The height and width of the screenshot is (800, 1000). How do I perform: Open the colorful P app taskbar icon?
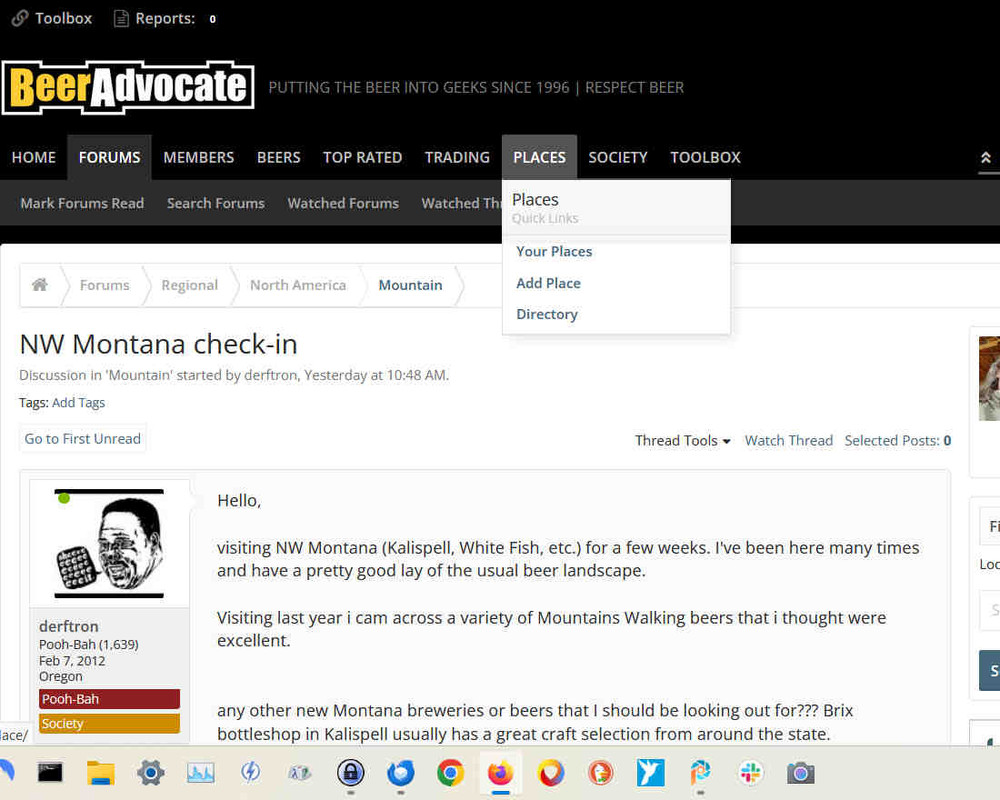coord(700,773)
